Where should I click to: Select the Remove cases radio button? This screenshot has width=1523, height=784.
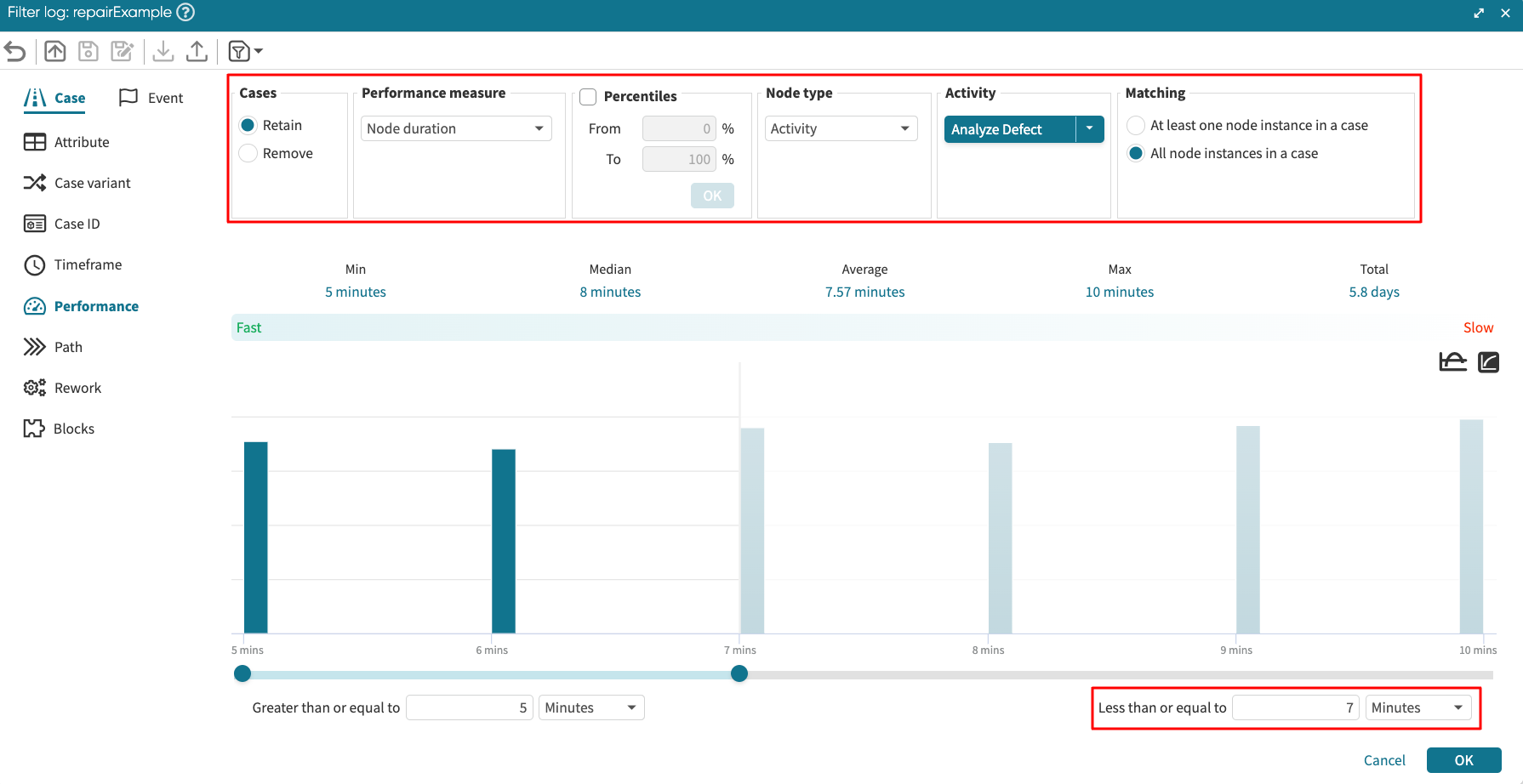pos(248,153)
